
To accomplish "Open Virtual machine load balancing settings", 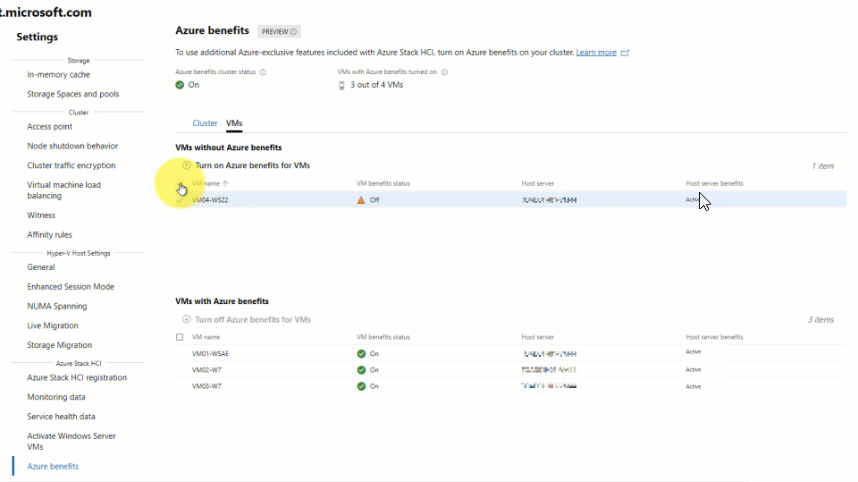I will (x=64, y=190).
